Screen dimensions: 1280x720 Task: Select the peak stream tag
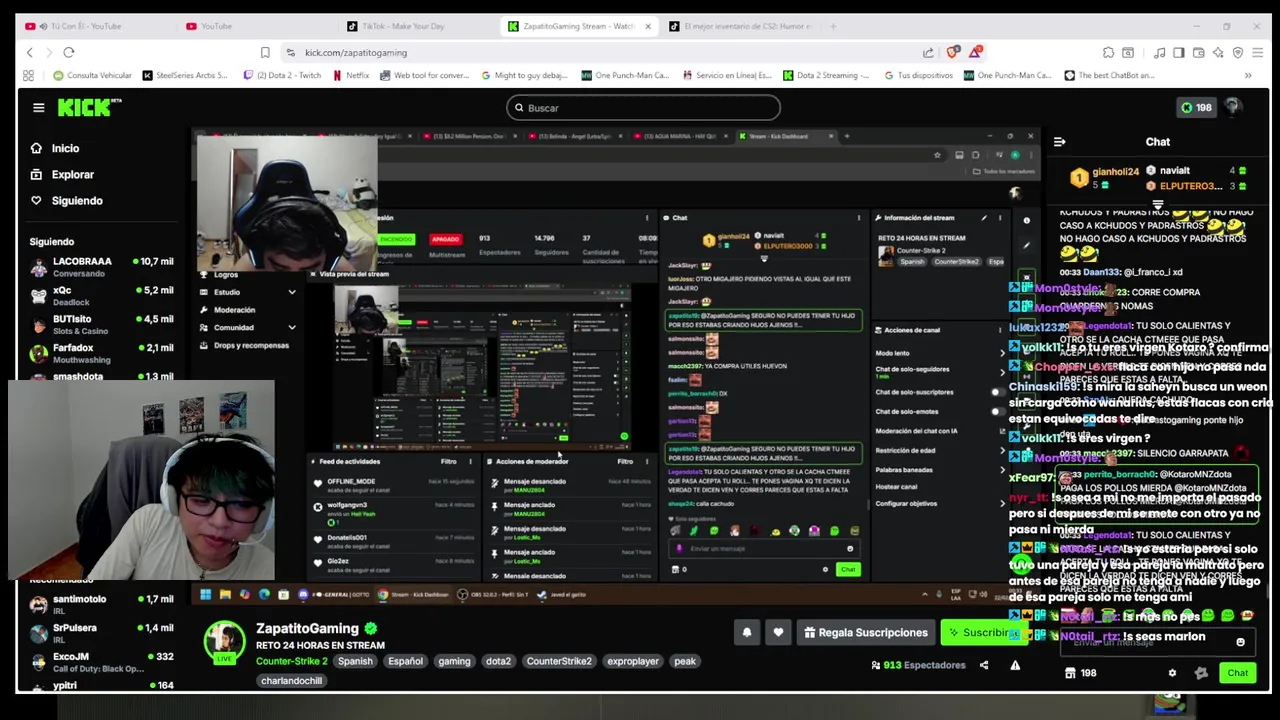click(685, 661)
